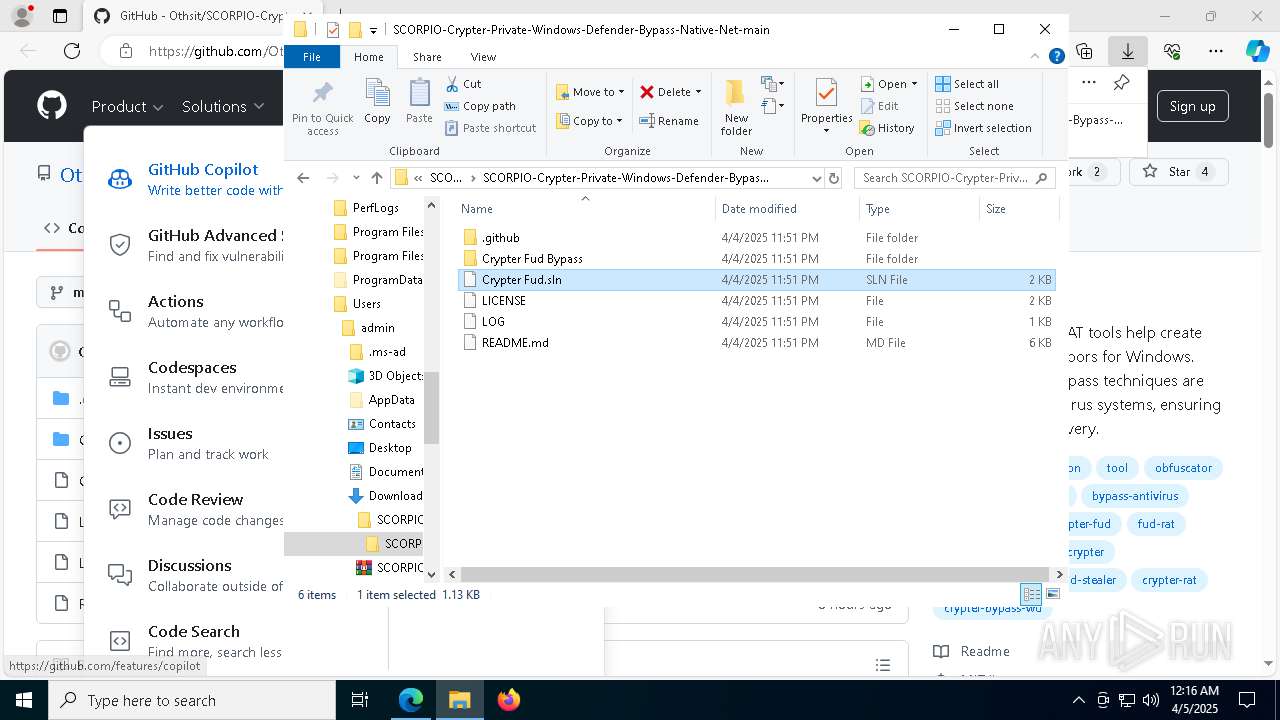Screen dimensions: 1280x720
Task: Click Paste shortcut in the ribbon
Action: pos(490,128)
